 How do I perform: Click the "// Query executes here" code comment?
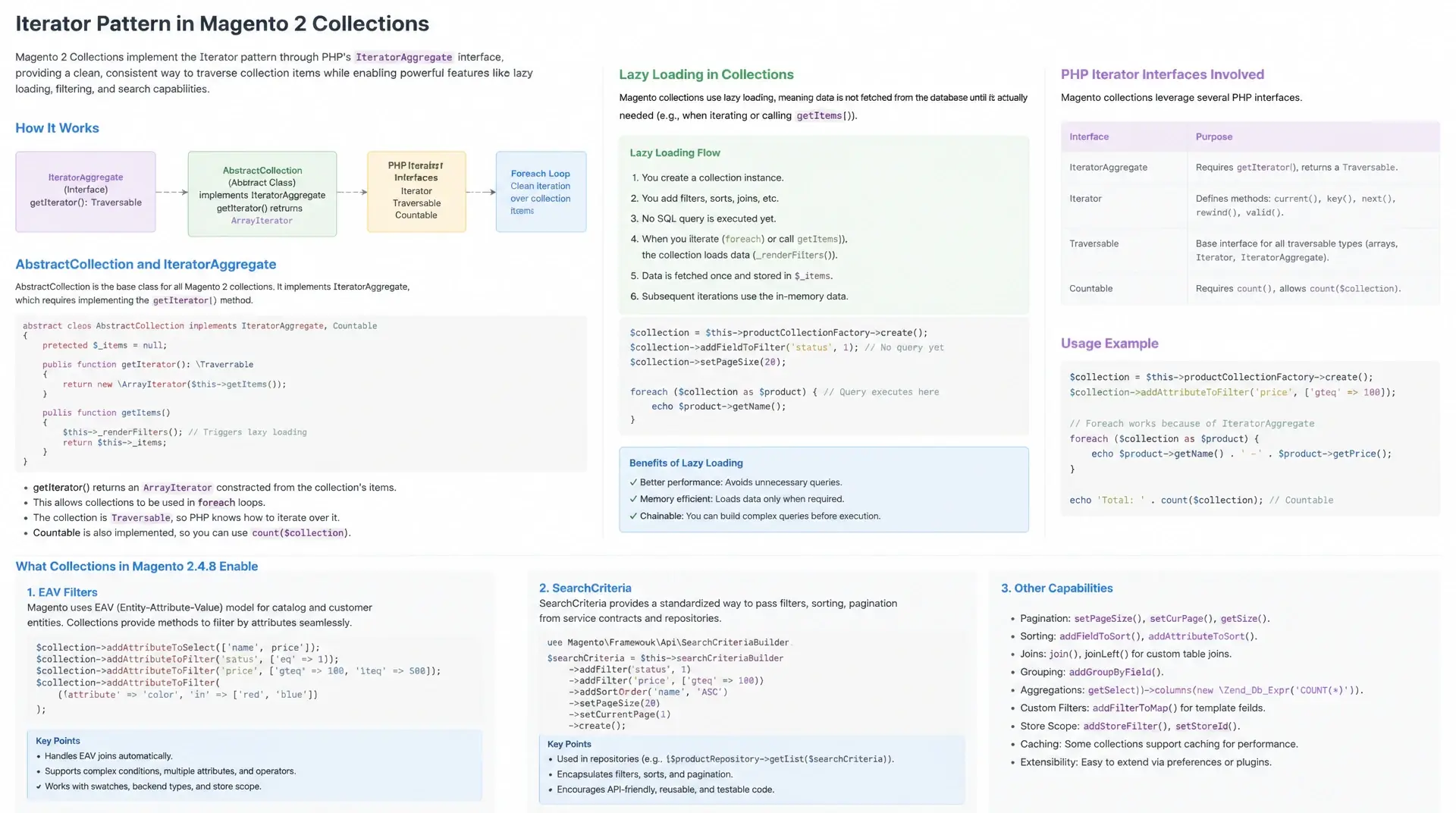[881, 392]
